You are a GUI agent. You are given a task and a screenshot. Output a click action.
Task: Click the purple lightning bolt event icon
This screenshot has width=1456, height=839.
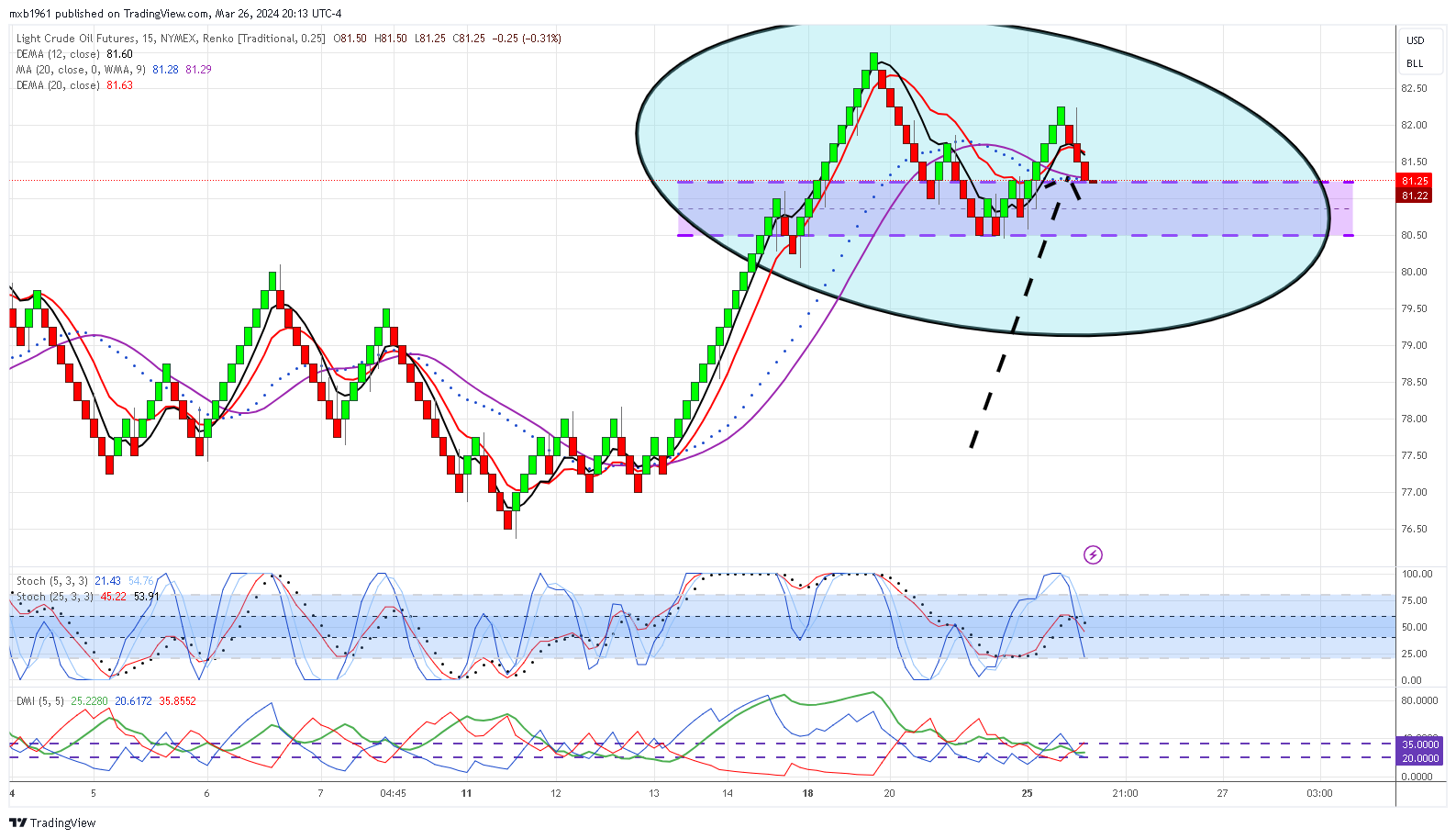(x=1093, y=554)
